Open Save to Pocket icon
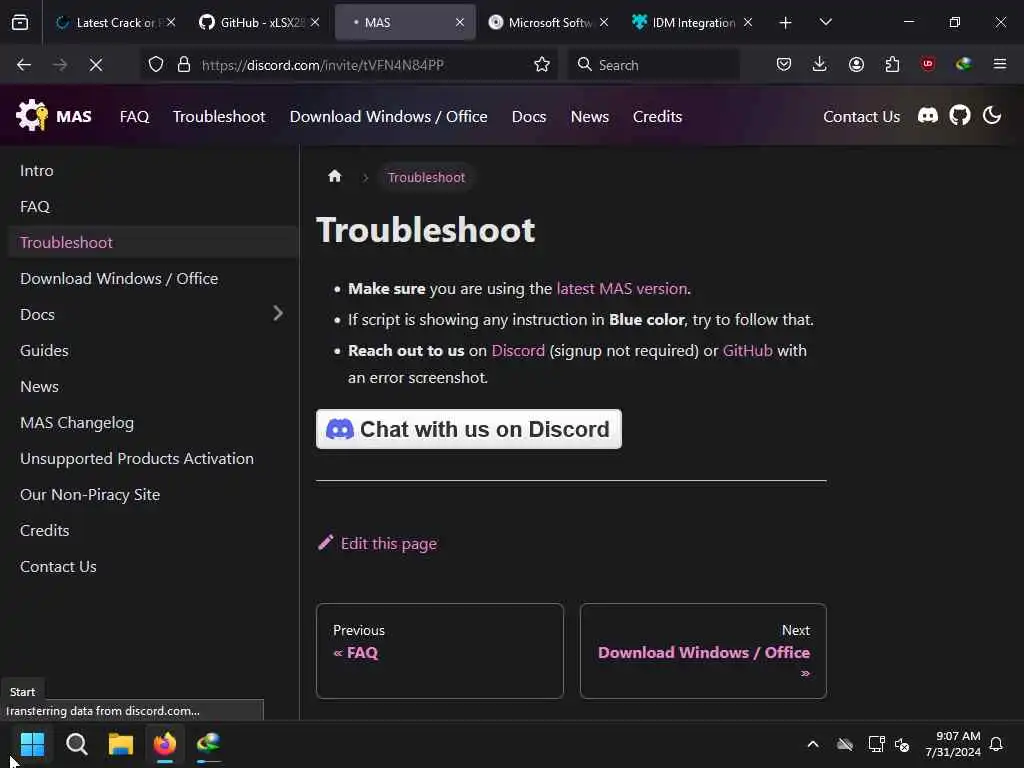This screenshot has width=1024, height=768. 784,64
